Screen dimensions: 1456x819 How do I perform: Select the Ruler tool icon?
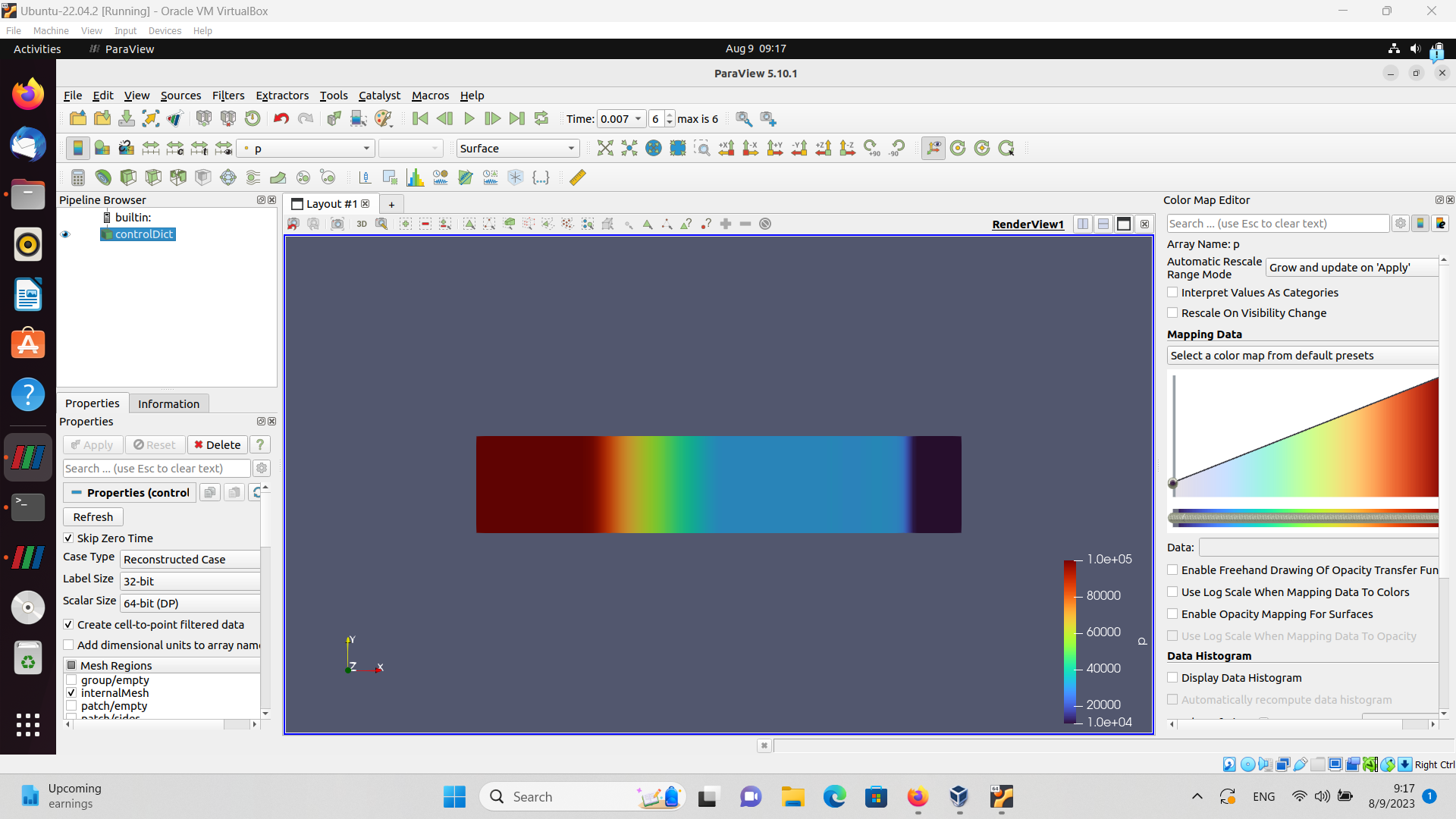pos(577,177)
